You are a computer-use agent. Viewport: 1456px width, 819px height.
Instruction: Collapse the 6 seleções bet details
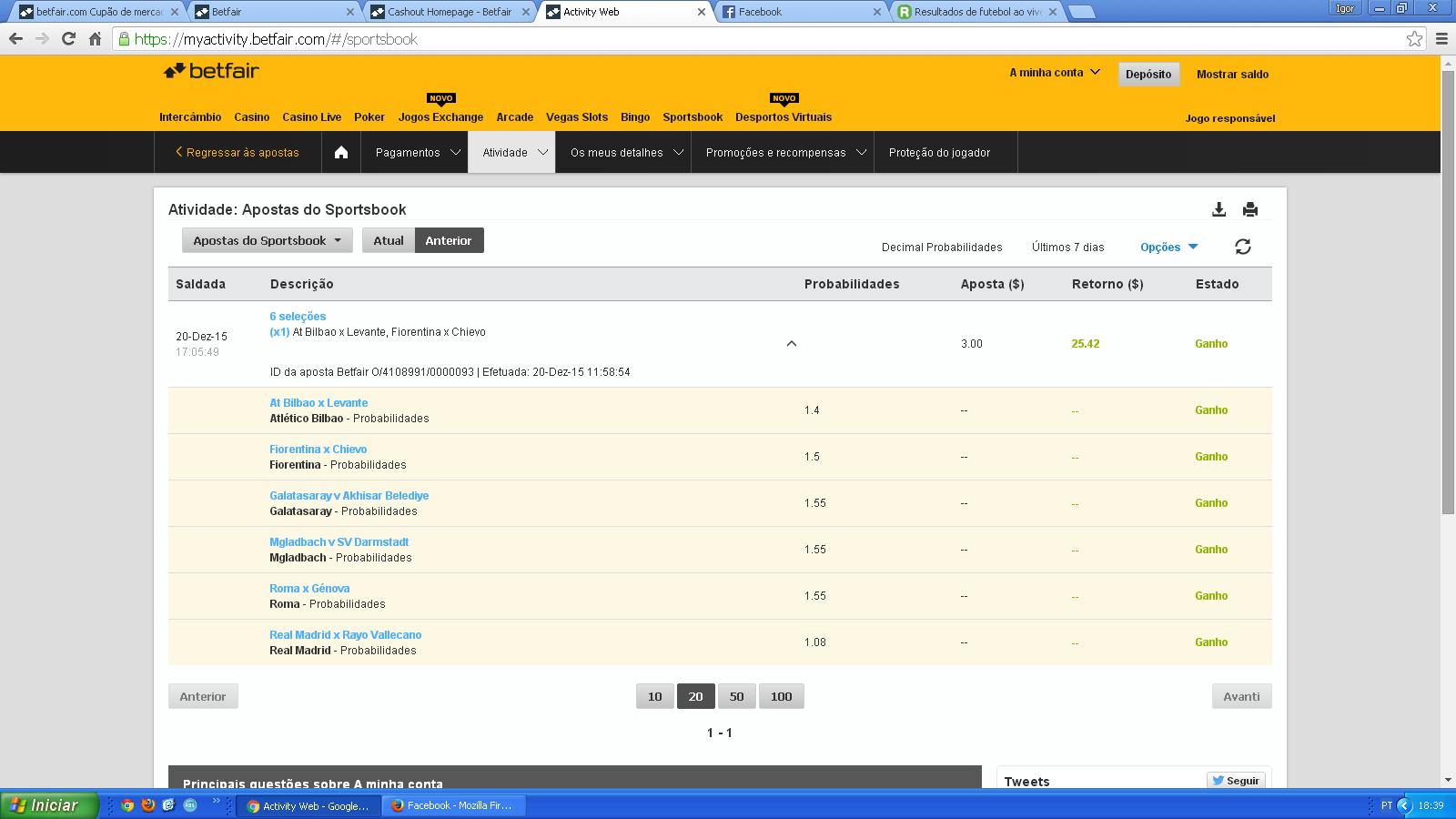coord(792,343)
